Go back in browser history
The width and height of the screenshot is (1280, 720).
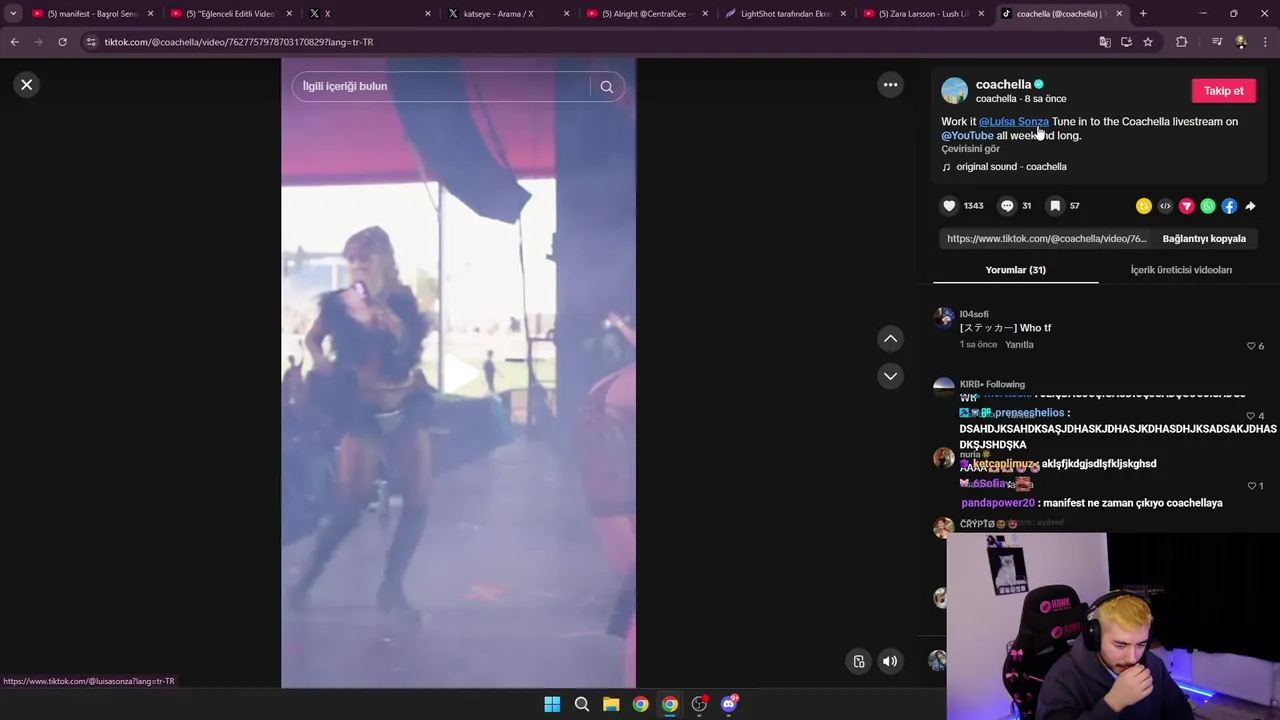[x=14, y=42]
